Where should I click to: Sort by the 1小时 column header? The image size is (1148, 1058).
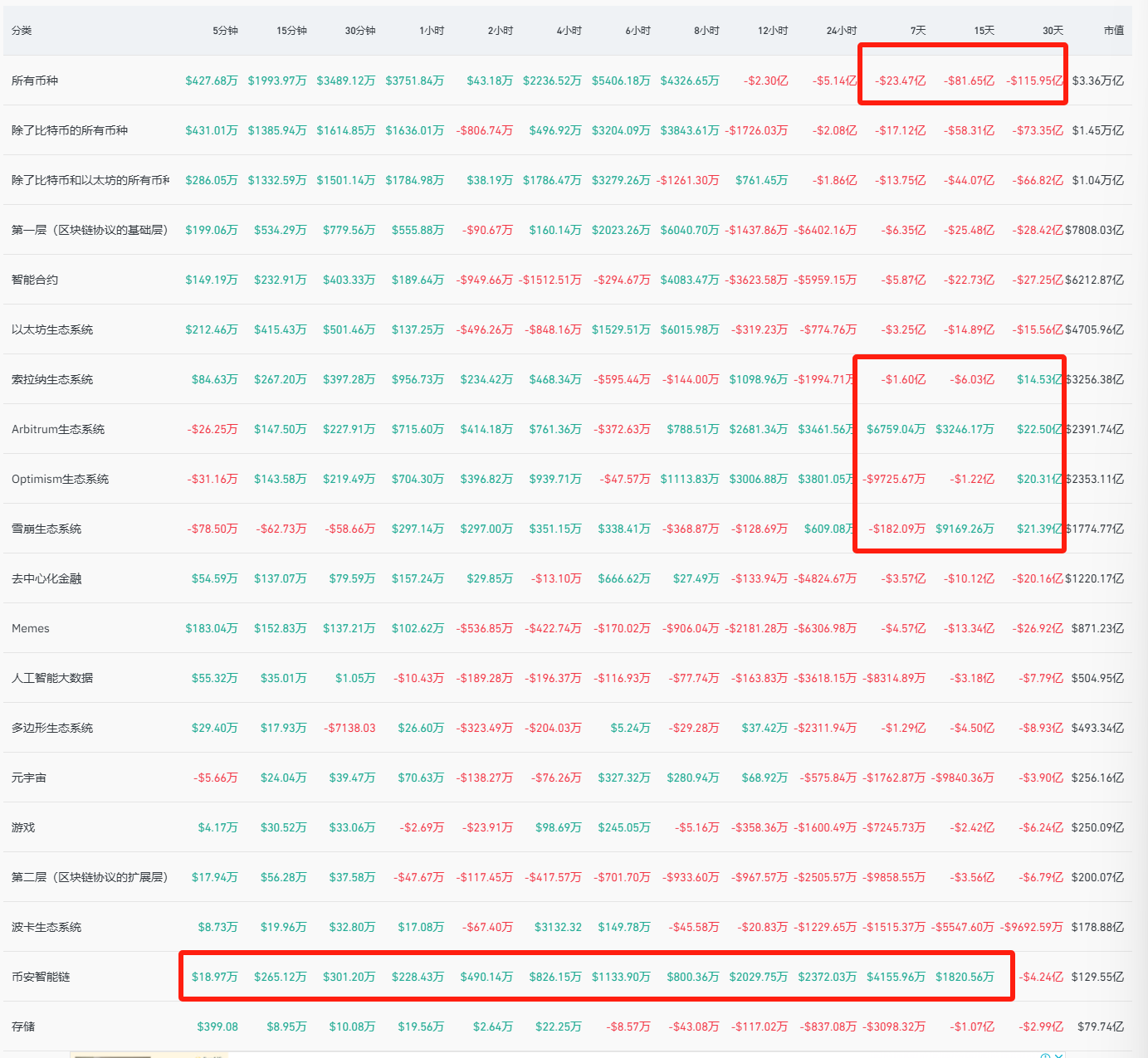point(432,31)
